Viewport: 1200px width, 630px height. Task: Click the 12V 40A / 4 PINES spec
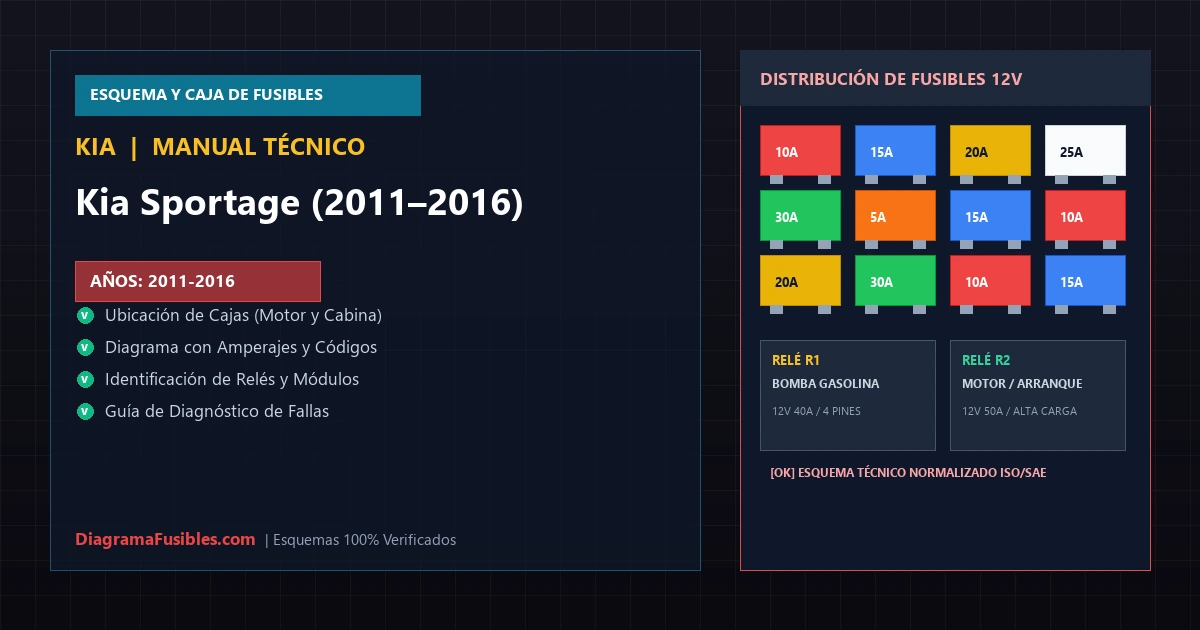[816, 411]
